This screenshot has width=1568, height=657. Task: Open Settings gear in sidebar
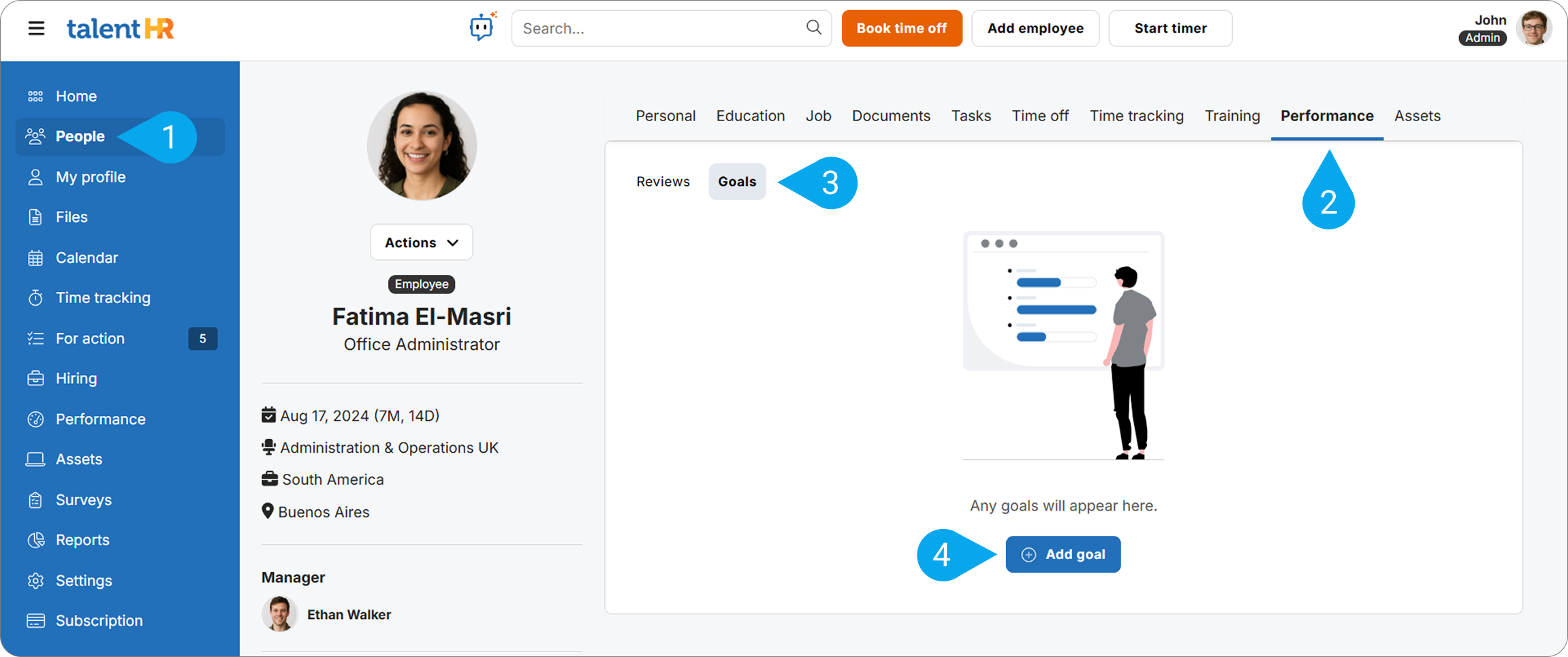pyautogui.click(x=83, y=581)
